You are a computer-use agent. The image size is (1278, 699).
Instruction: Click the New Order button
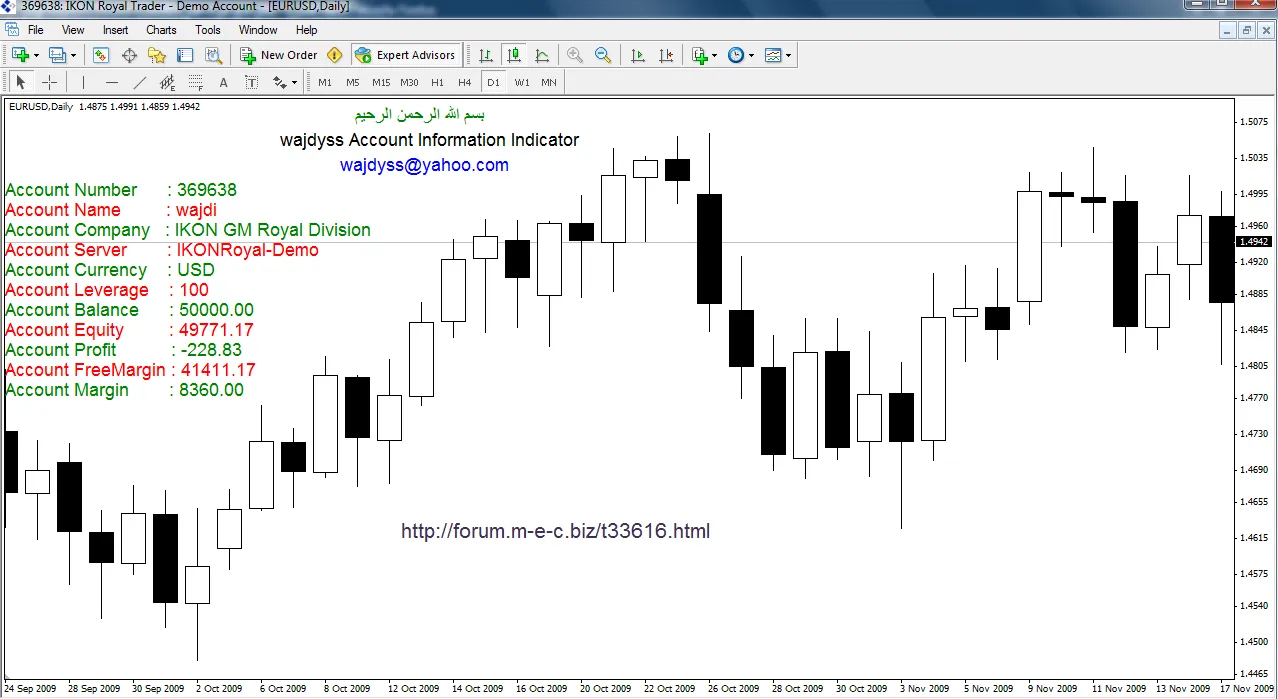279,55
